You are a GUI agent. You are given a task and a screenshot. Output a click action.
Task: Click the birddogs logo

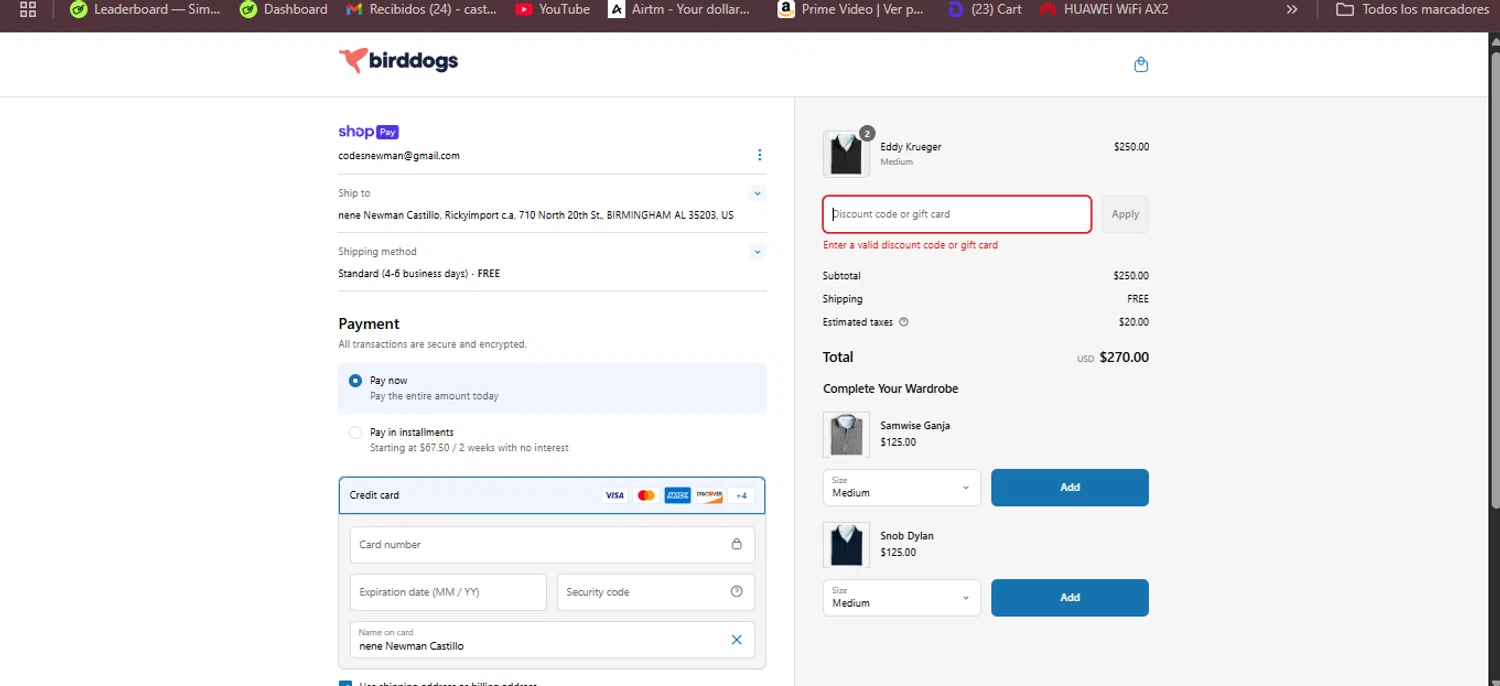pyautogui.click(x=398, y=61)
